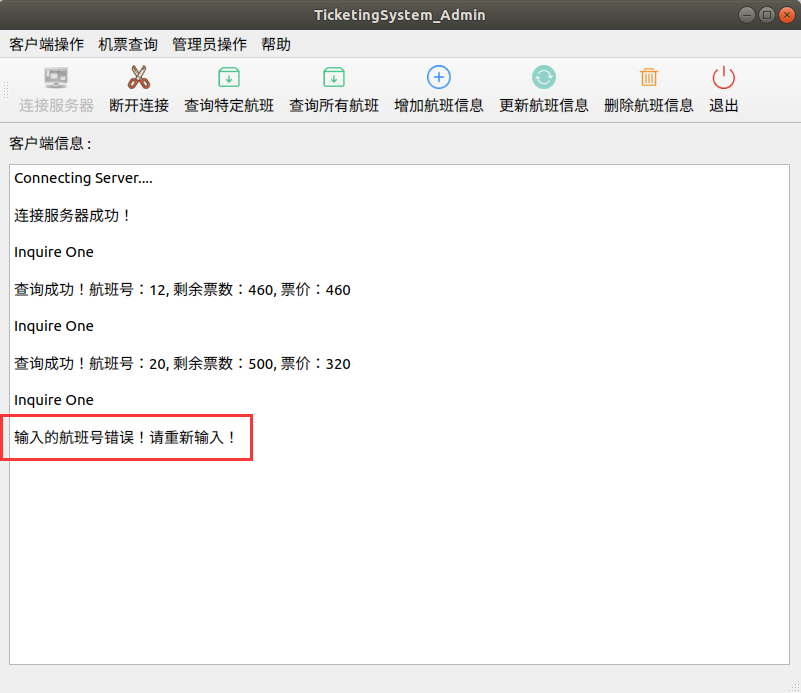Click the 输入的航班号错误 error message line
This screenshot has width=801, height=693.
[x=125, y=438]
